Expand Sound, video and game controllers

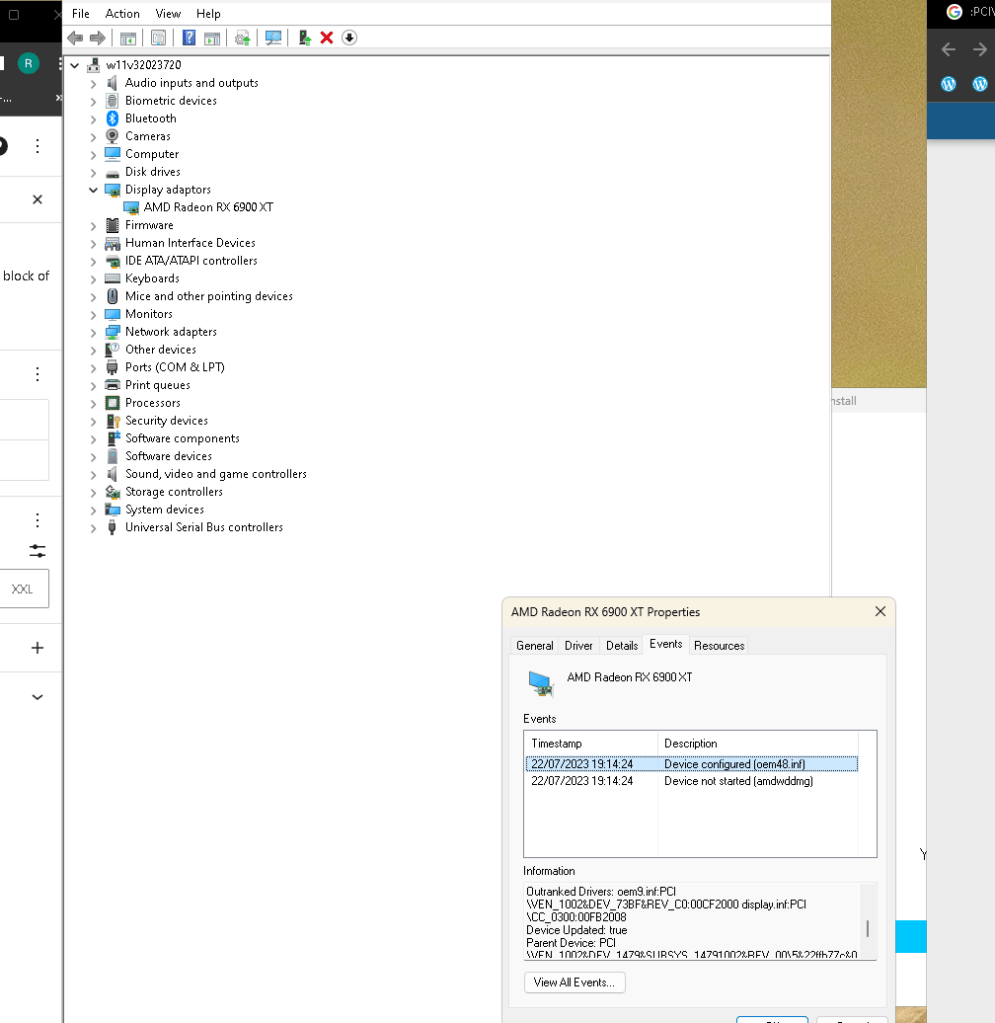(93, 474)
